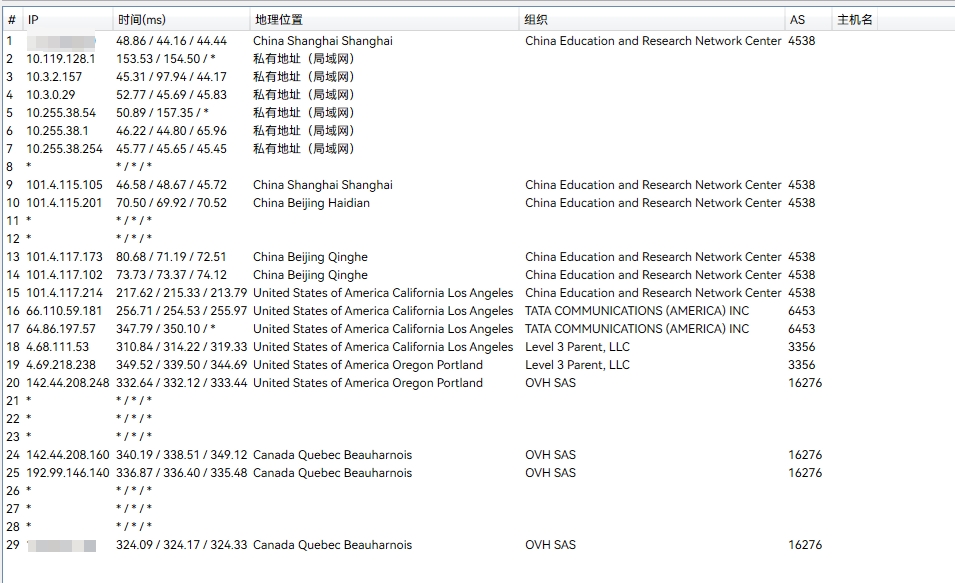Screen dimensions: 955x583
Task: Sort by the 时间(ms) column header
Action: coord(142,20)
